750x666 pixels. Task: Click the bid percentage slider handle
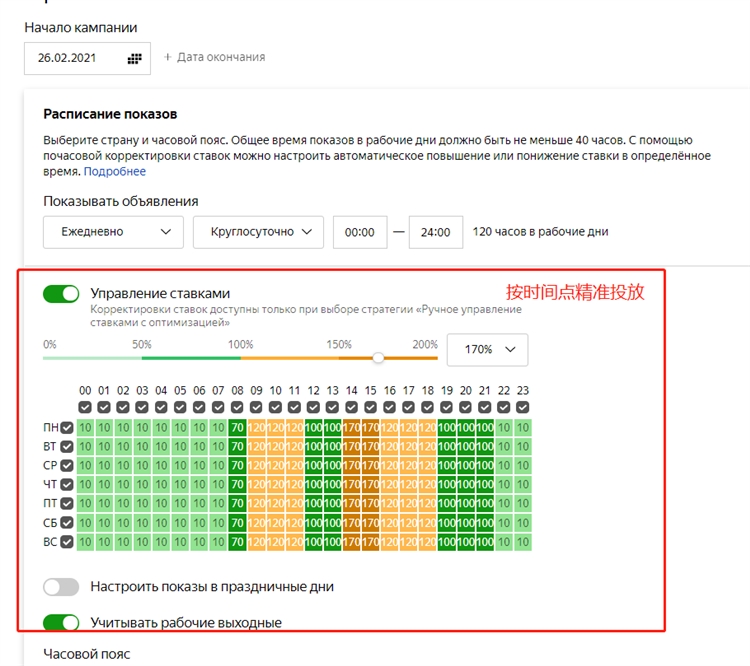tap(378, 358)
